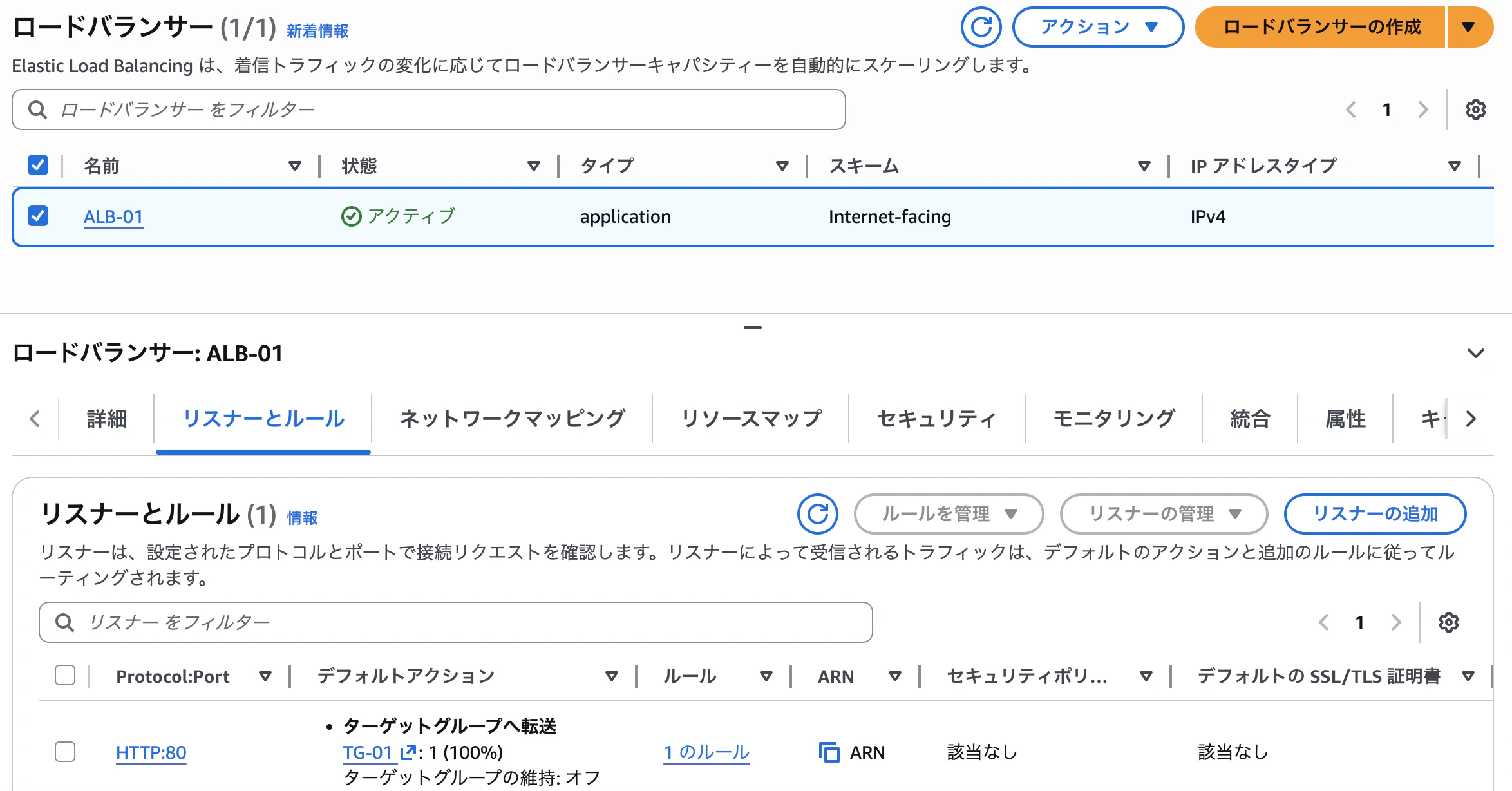This screenshot has width=1512, height=791.
Task: Refresh the load balancer list
Action: (981, 27)
